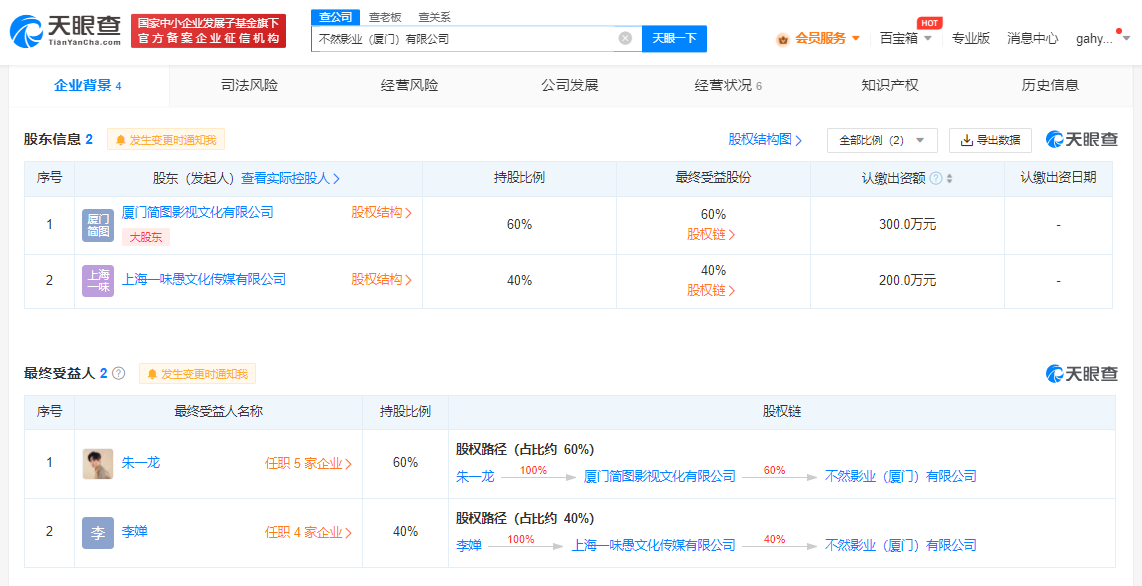Open 股权结构 for 厦门简图影视文化有限公司
The width and height of the screenshot is (1142, 586).
point(382,213)
